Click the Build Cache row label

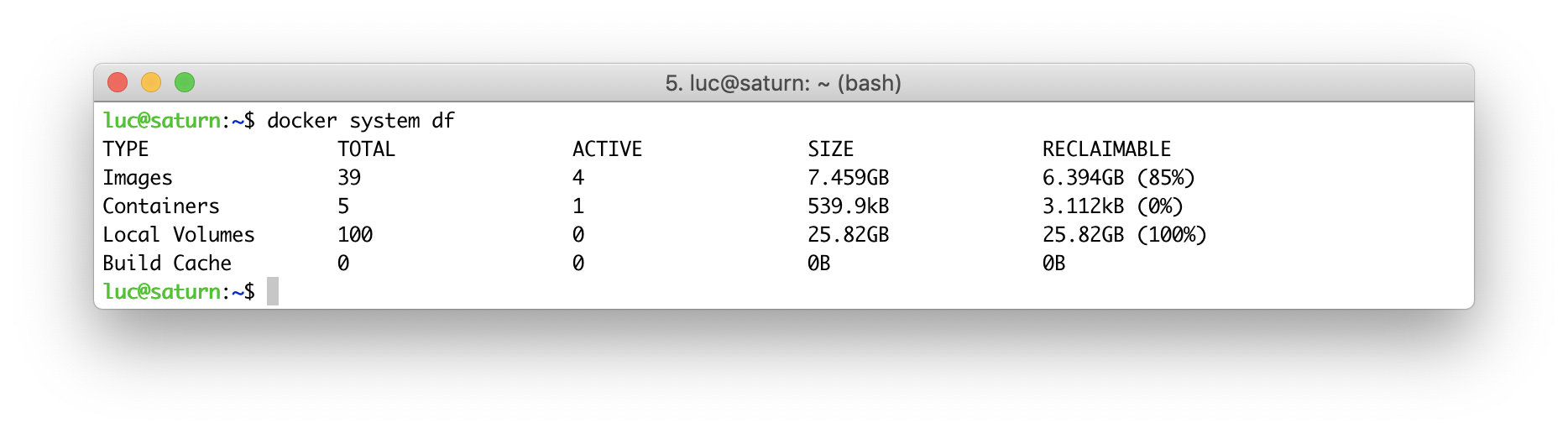pos(167,263)
